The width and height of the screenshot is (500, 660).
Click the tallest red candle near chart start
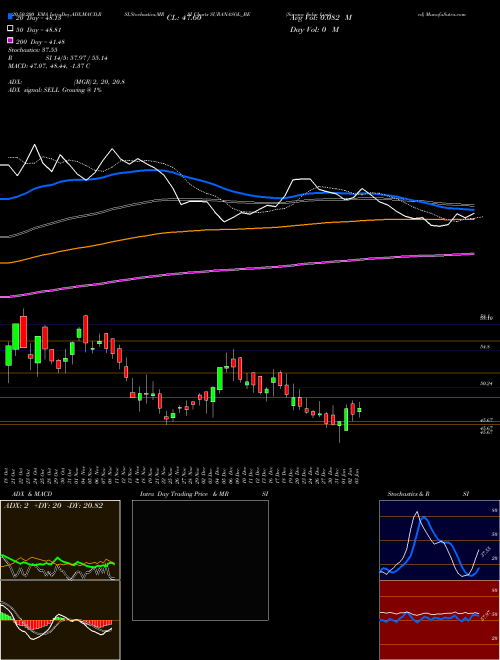[23, 332]
